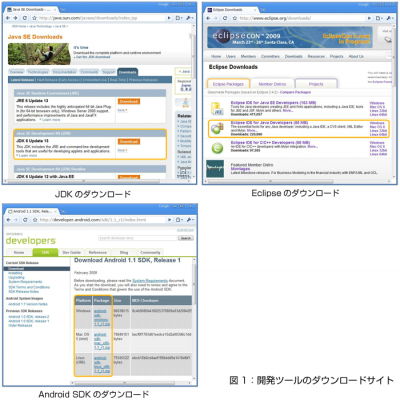Bookmark the Android SDK page with star icon

click(x=35, y=220)
